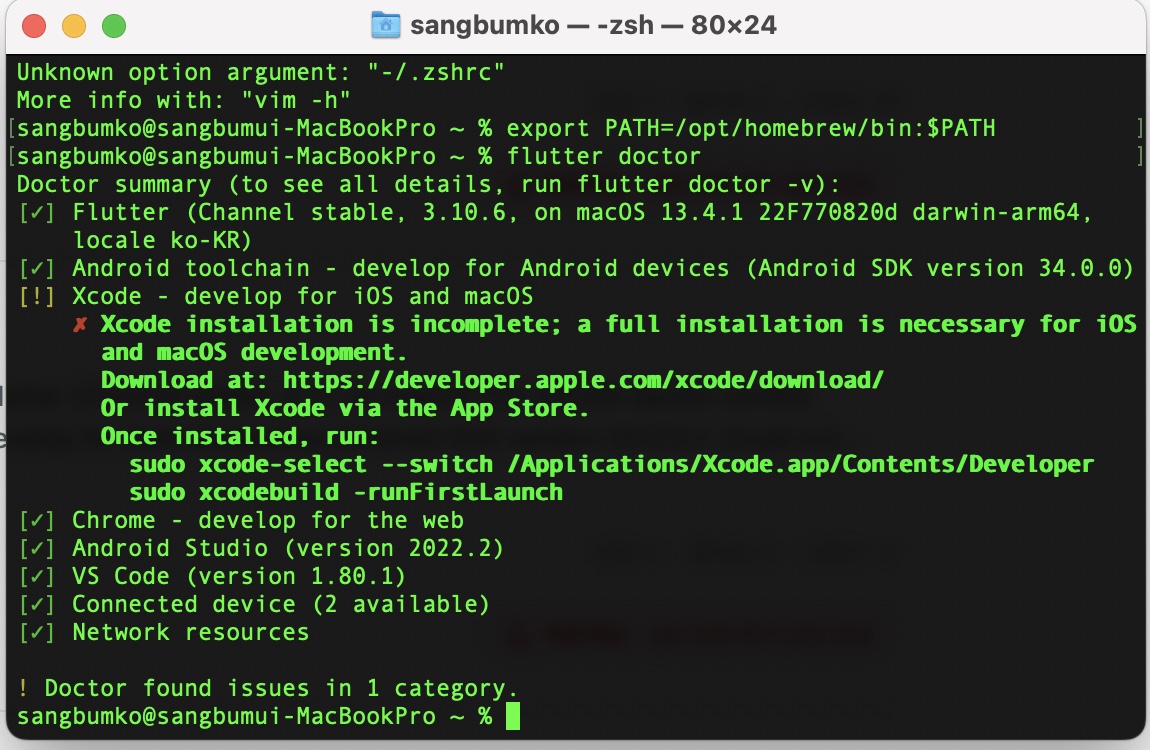Click the 'Doctor summary' line
The width and height of the screenshot is (1150, 750).
click(x=428, y=184)
